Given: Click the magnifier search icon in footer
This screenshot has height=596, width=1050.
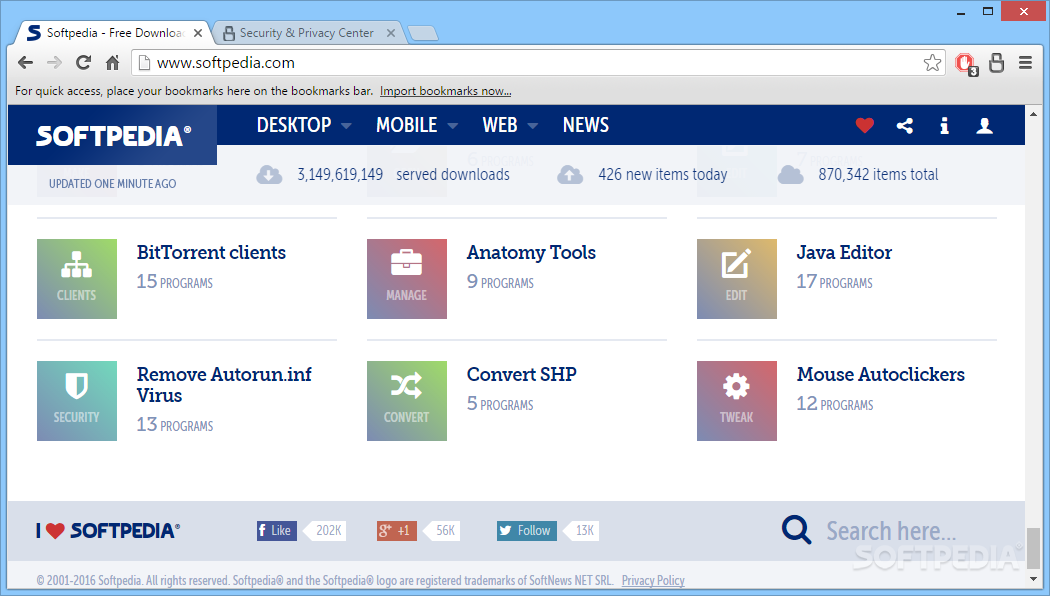Looking at the screenshot, I should [796, 530].
